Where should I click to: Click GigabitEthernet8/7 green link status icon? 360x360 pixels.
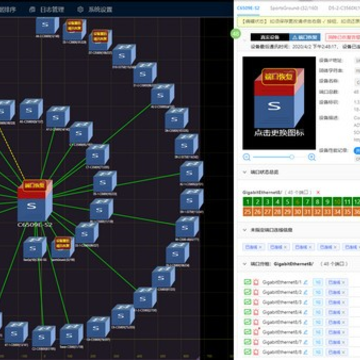[x=247, y=342]
